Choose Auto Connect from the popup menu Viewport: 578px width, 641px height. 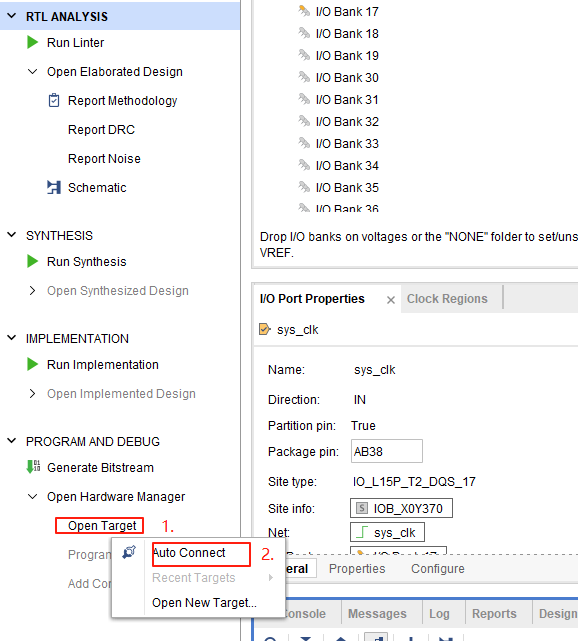pyautogui.click(x=189, y=553)
